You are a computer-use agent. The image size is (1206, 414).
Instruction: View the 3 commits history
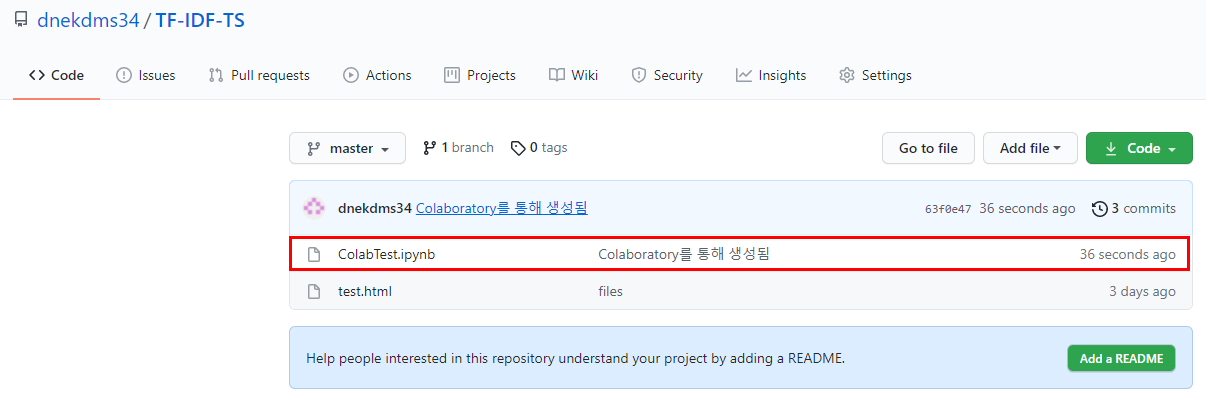click(x=1134, y=209)
